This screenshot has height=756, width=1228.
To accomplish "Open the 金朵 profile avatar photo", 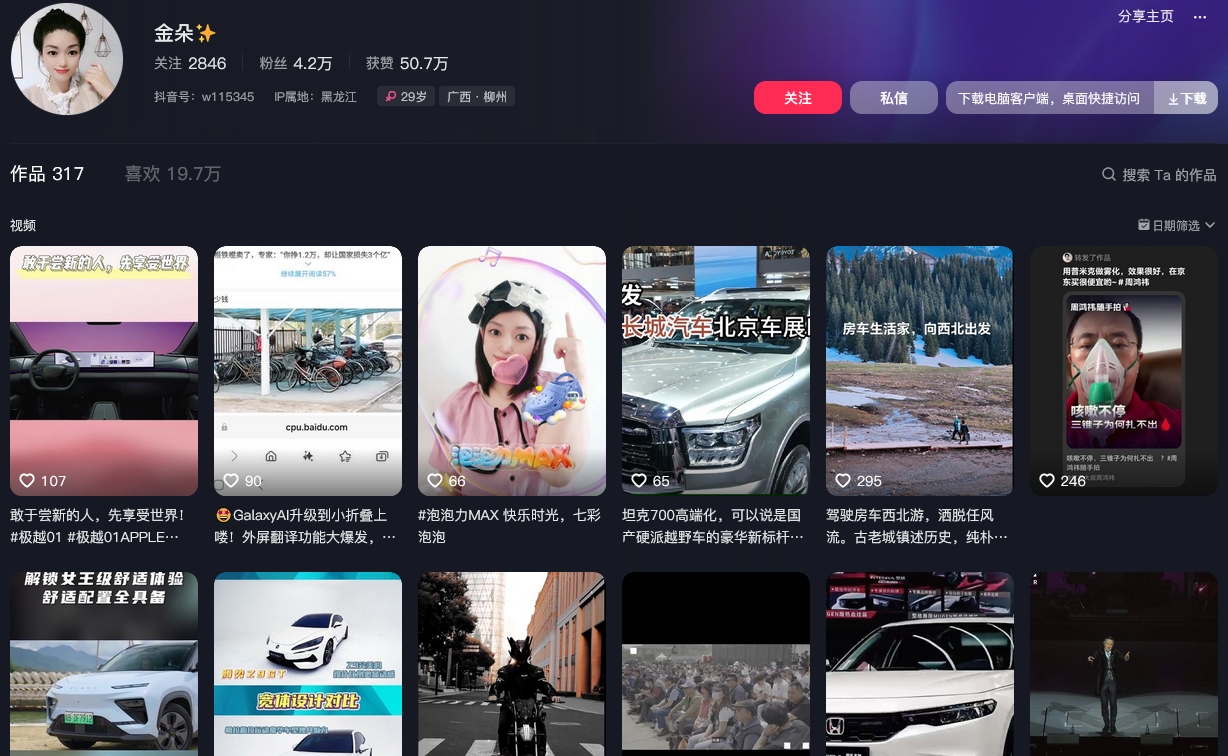I will pyautogui.click(x=67, y=59).
